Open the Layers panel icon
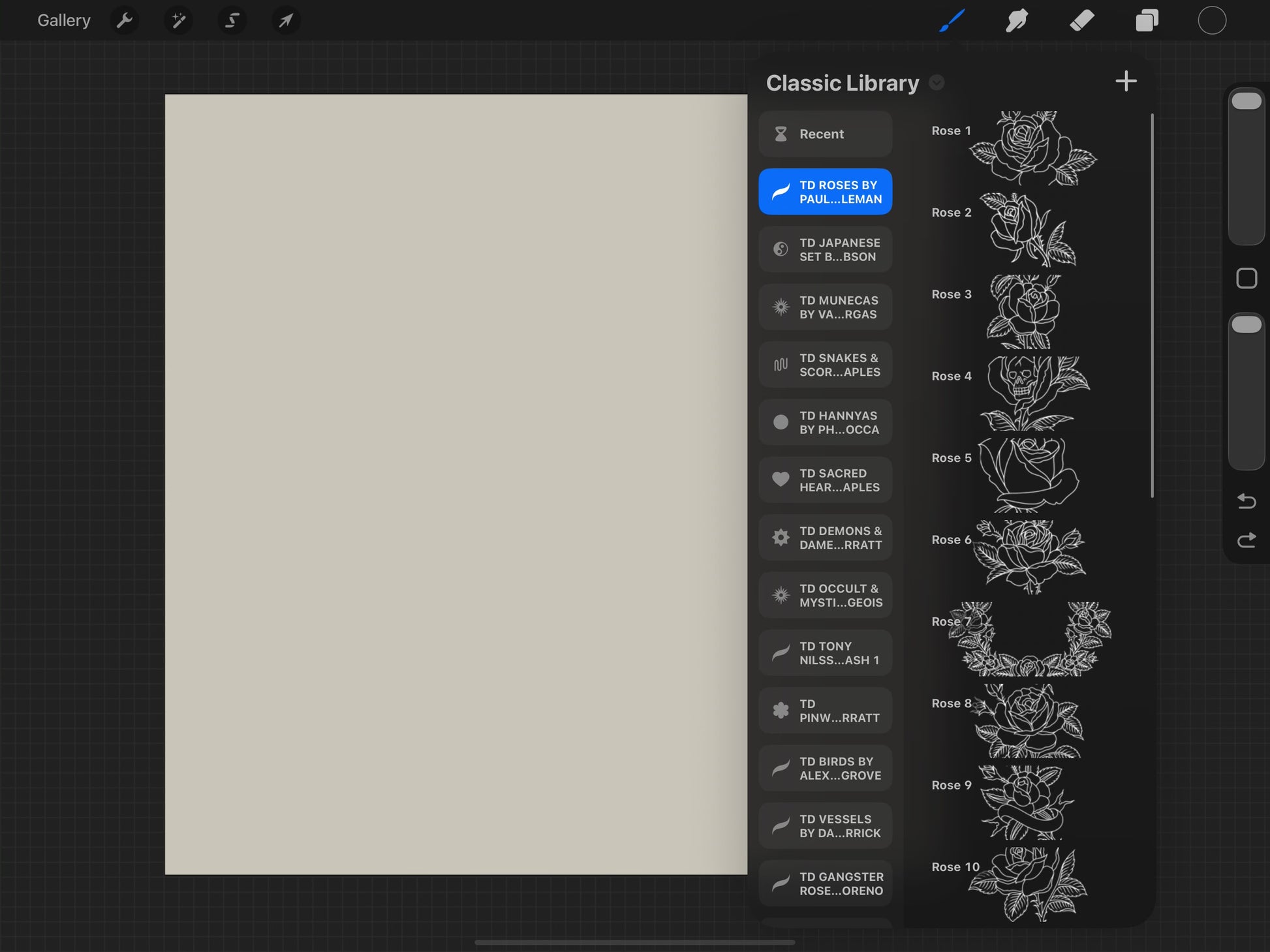The image size is (1270, 952). tap(1147, 21)
